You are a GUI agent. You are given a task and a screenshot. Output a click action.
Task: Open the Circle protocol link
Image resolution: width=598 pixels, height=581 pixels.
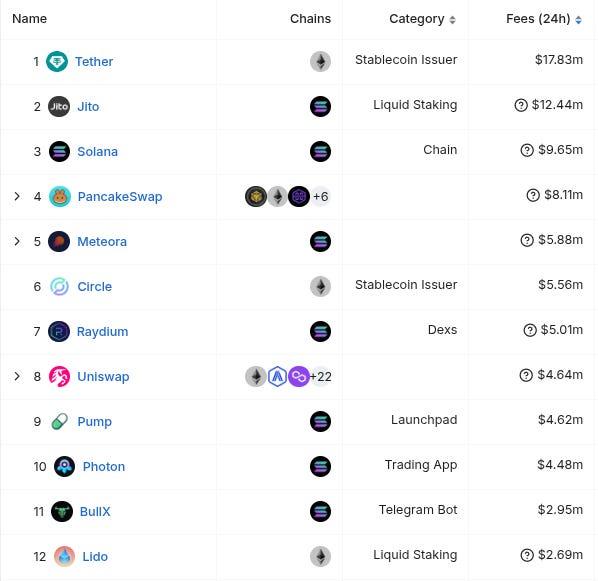(95, 286)
